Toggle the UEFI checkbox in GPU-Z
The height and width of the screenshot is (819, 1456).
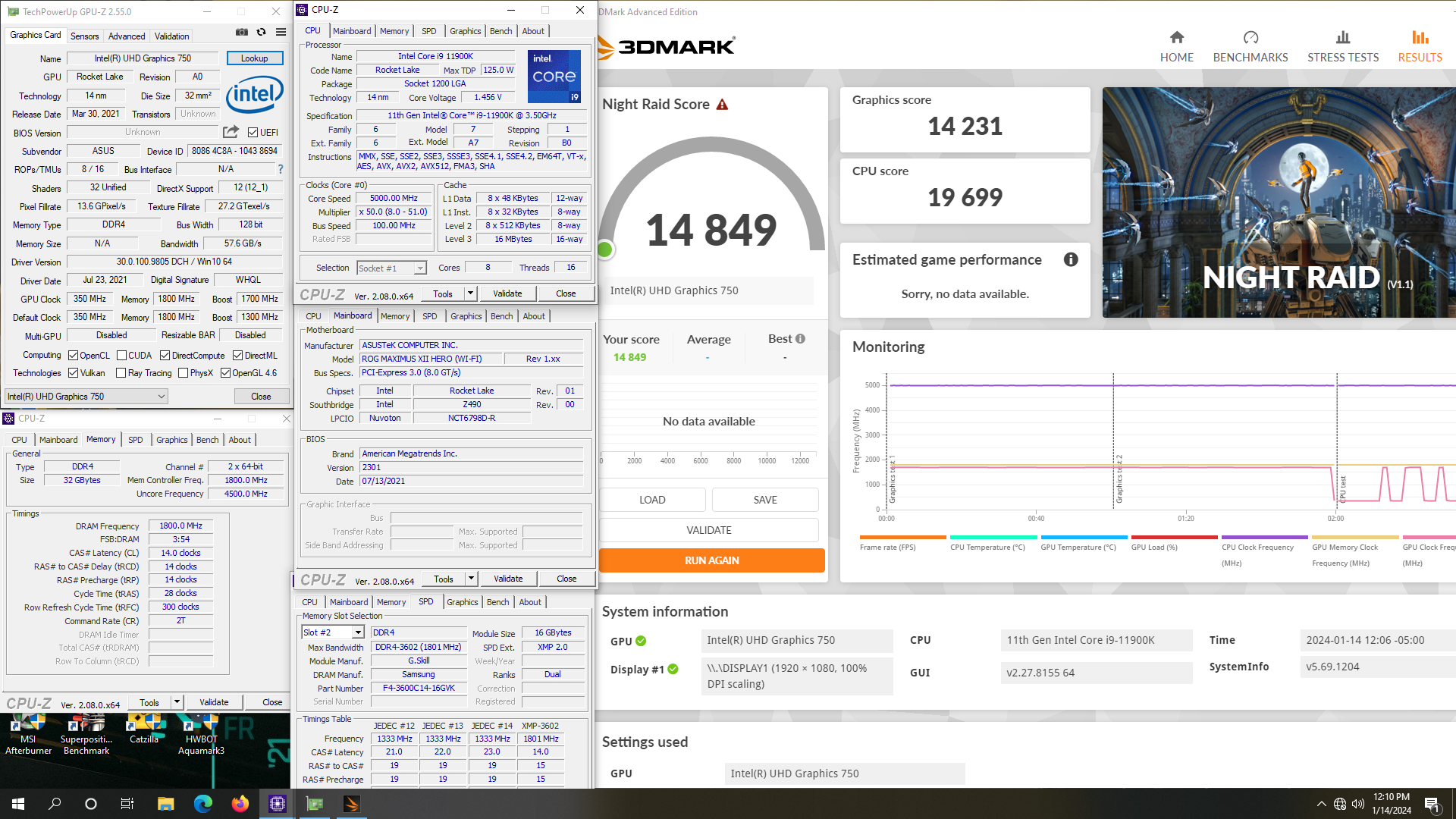point(253,132)
